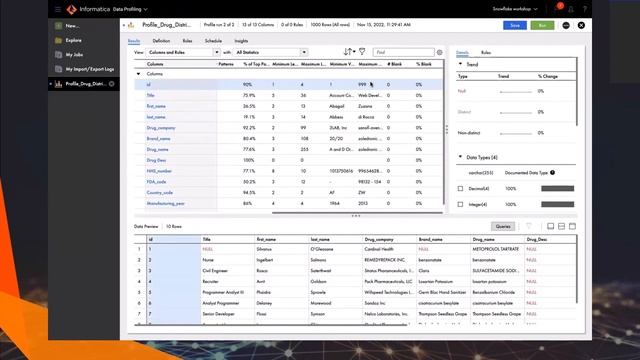Open the Country_code column link
The image size is (640, 360).
pyautogui.click(x=160, y=193)
